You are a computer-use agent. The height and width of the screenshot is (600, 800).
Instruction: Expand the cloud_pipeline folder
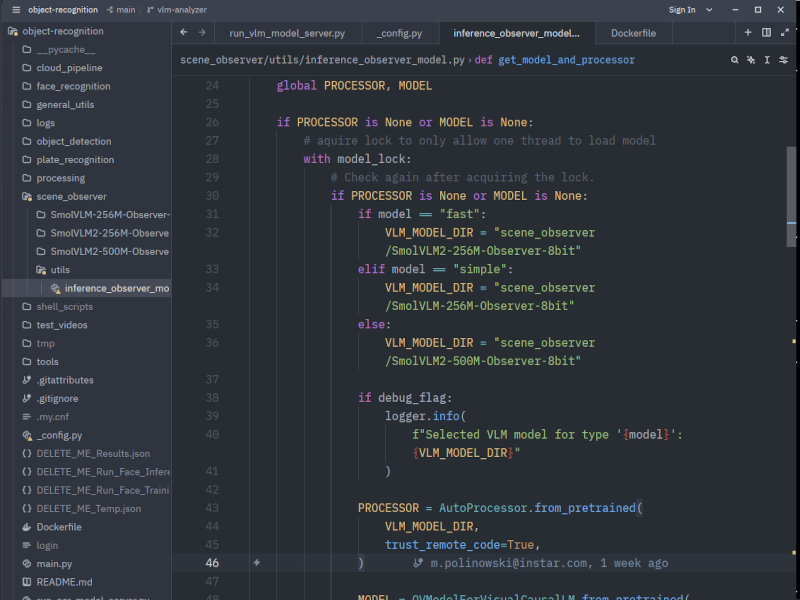click(x=86, y=68)
